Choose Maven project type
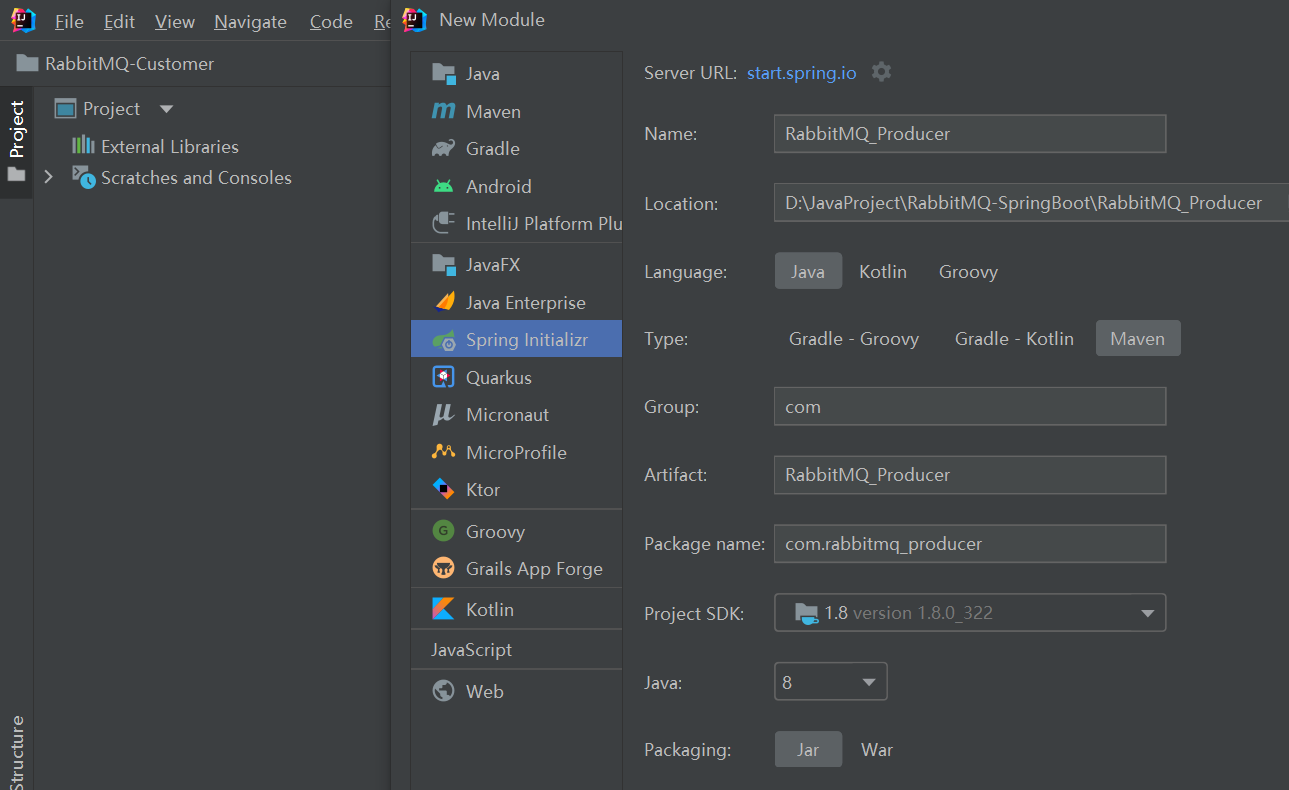 [x=1138, y=338]
